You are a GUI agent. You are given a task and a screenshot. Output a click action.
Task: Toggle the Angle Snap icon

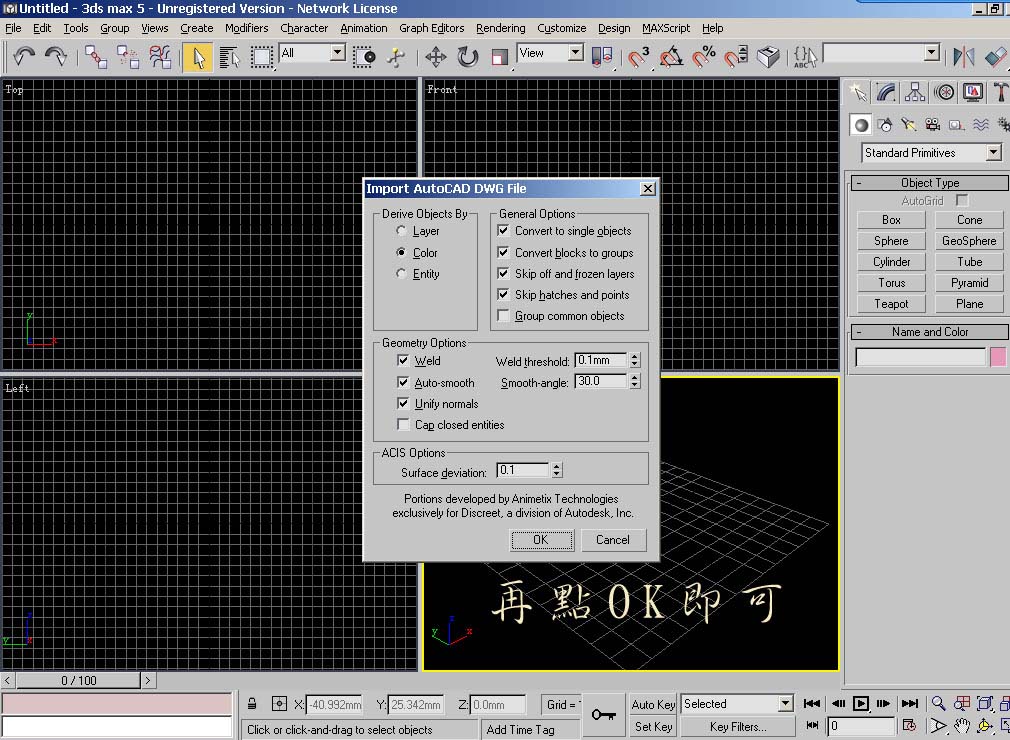point(671,57)
